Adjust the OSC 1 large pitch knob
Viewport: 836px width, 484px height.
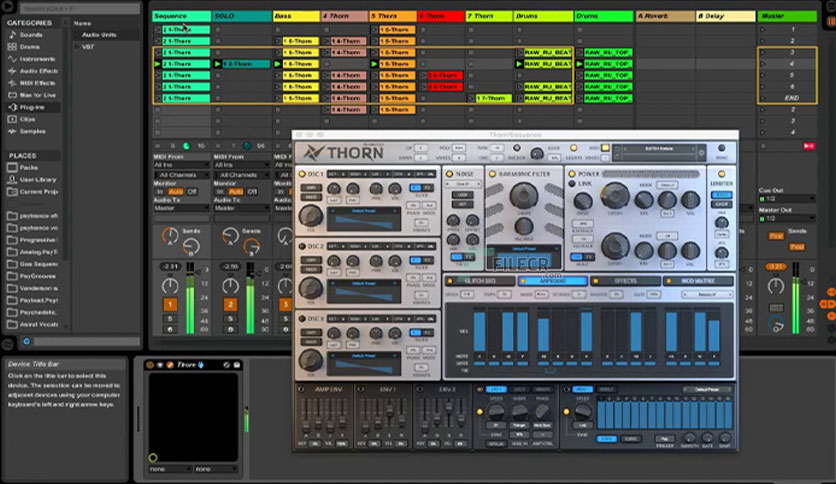pyautogui.click(x=311, y=214)
